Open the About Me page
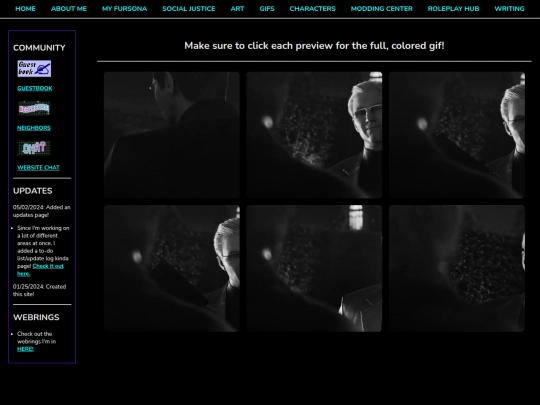 point(69,9)
